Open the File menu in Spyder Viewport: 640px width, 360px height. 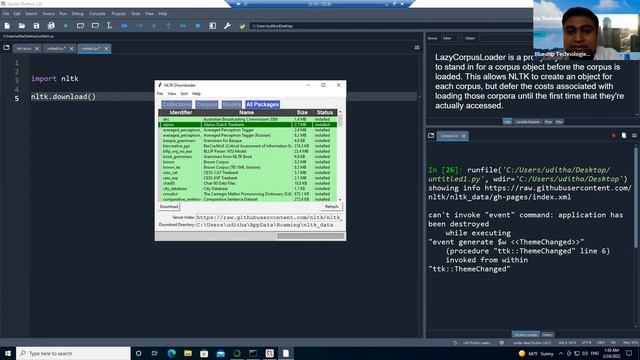click(6, 13)
